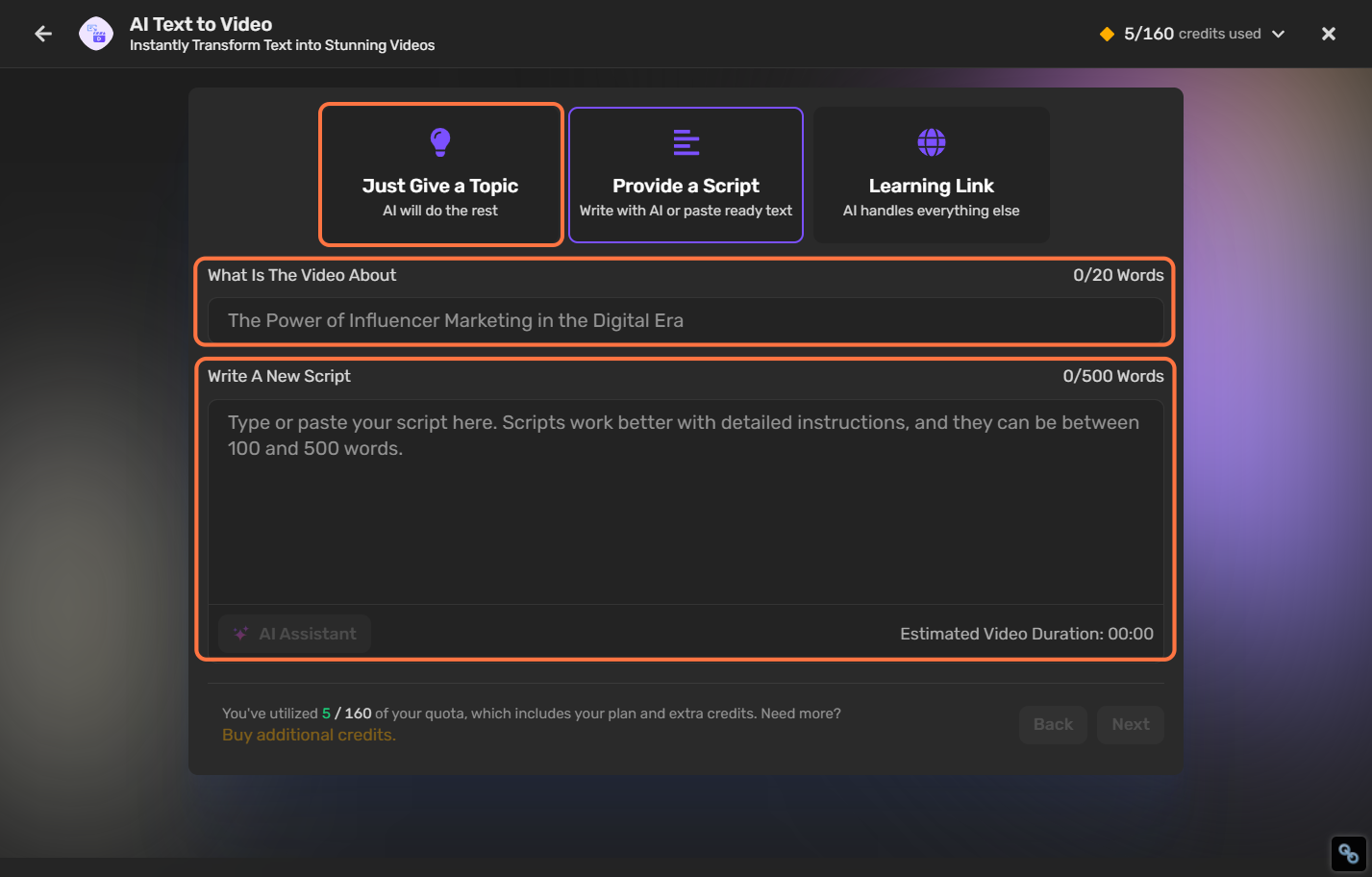
Task: Click the globe Learning Link icon
Action: (x=932, y=142)
